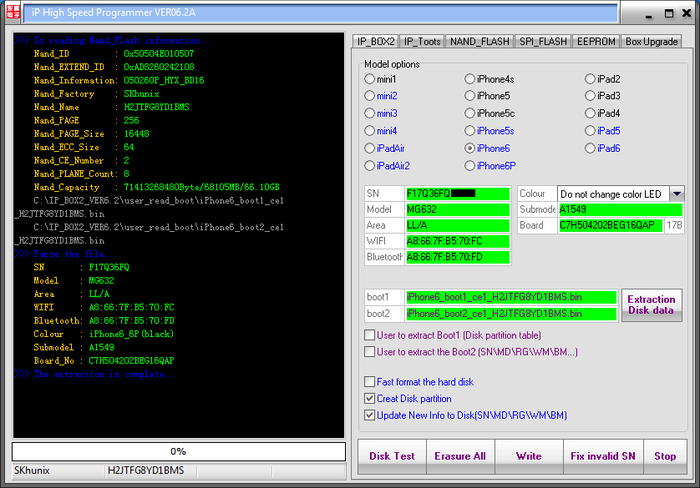This screenshot has height=488, width=700.
Task: Click the WIFI address input field
Action: pyautogui.click(x=459, y=241)
